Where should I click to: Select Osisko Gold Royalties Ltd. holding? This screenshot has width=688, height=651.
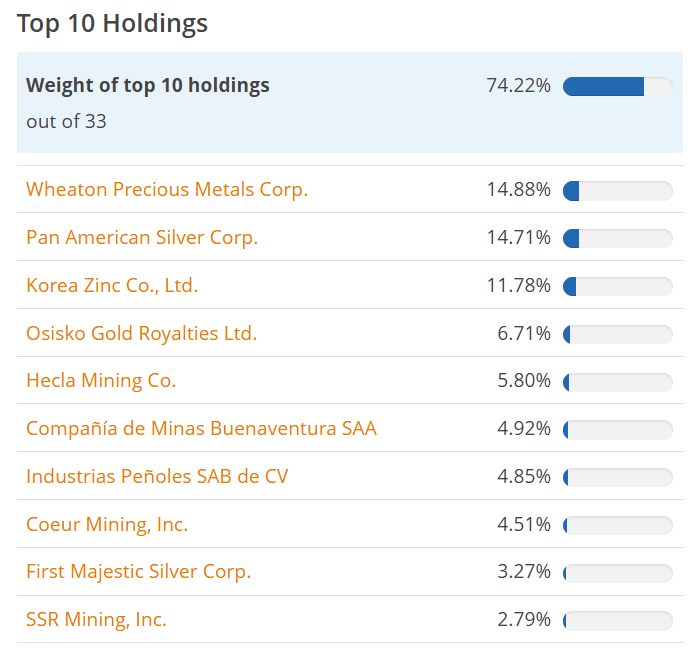[141, 333]
